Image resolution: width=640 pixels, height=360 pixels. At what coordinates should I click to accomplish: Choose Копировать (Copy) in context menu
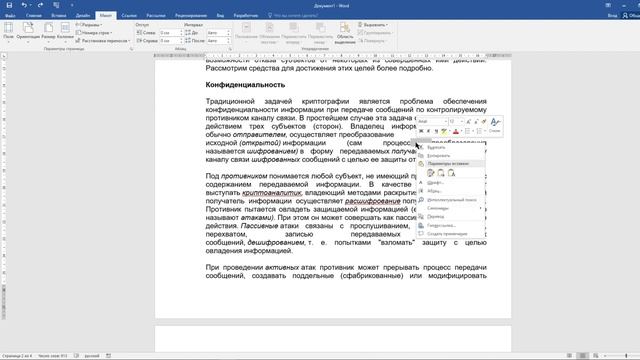(451, 156)
